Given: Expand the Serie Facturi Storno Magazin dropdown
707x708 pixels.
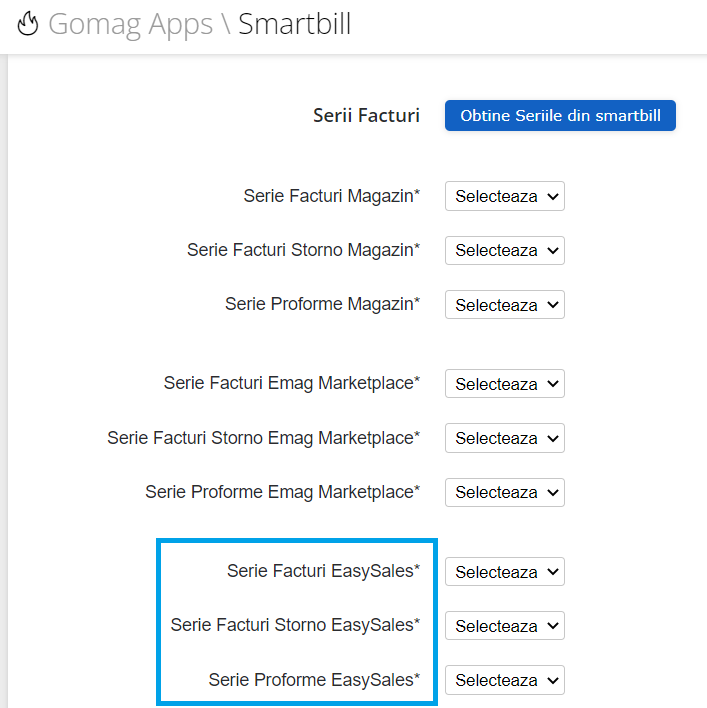Looking at the screenshot, I should coord(505,250).
